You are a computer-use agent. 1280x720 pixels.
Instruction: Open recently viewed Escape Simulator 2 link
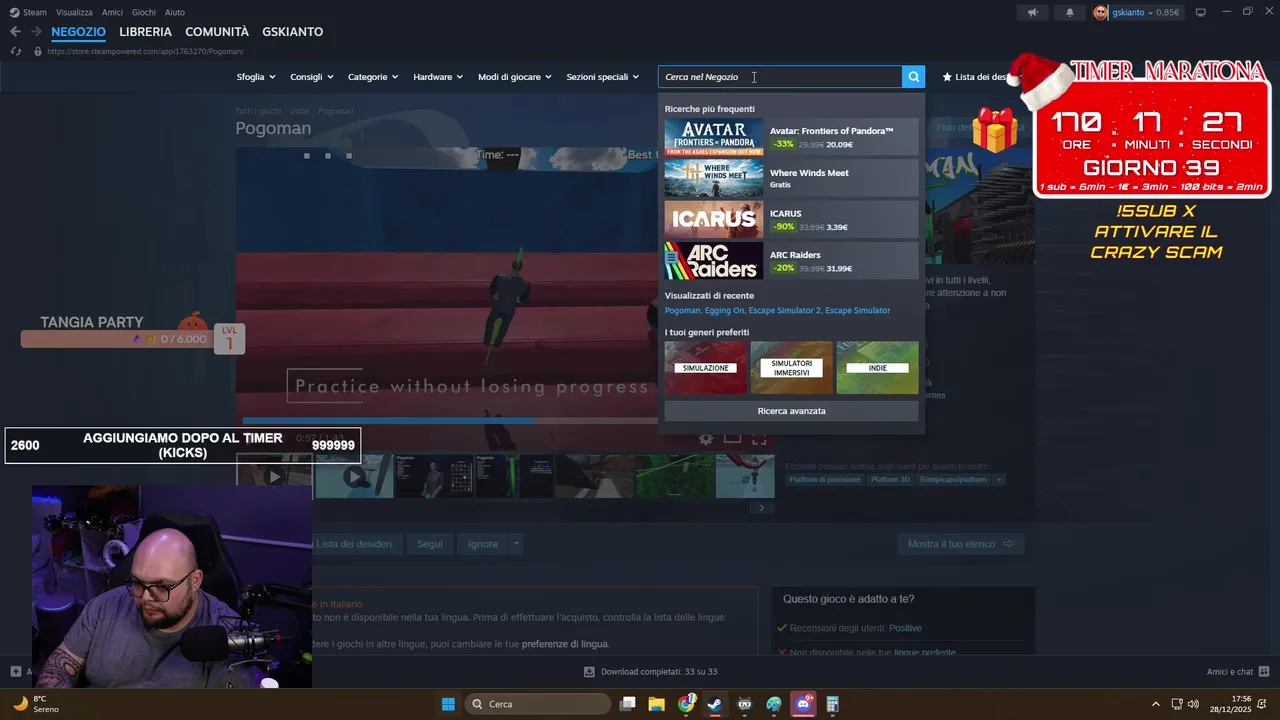coord(785,310)
